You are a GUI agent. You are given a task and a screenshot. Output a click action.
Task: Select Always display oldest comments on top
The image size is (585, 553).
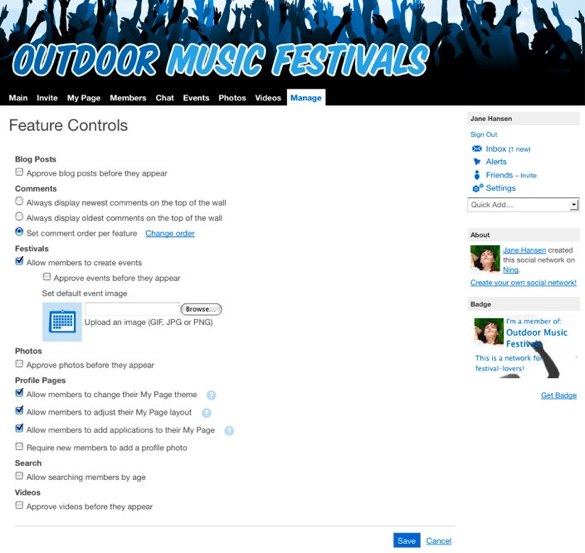(x=19, y=216)
